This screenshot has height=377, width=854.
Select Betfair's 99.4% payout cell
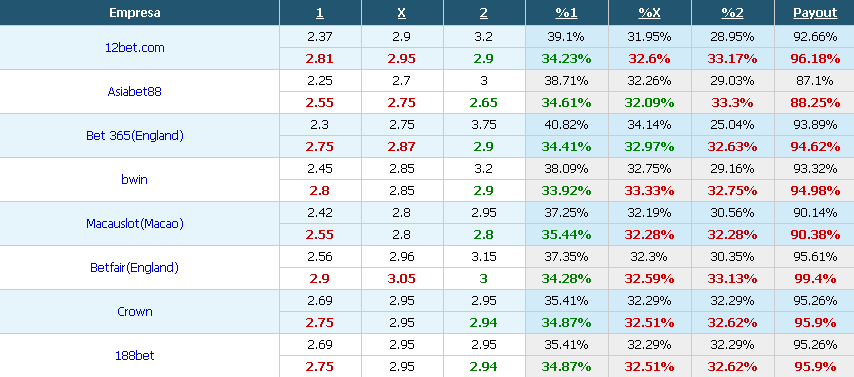(x=815, y=278)
